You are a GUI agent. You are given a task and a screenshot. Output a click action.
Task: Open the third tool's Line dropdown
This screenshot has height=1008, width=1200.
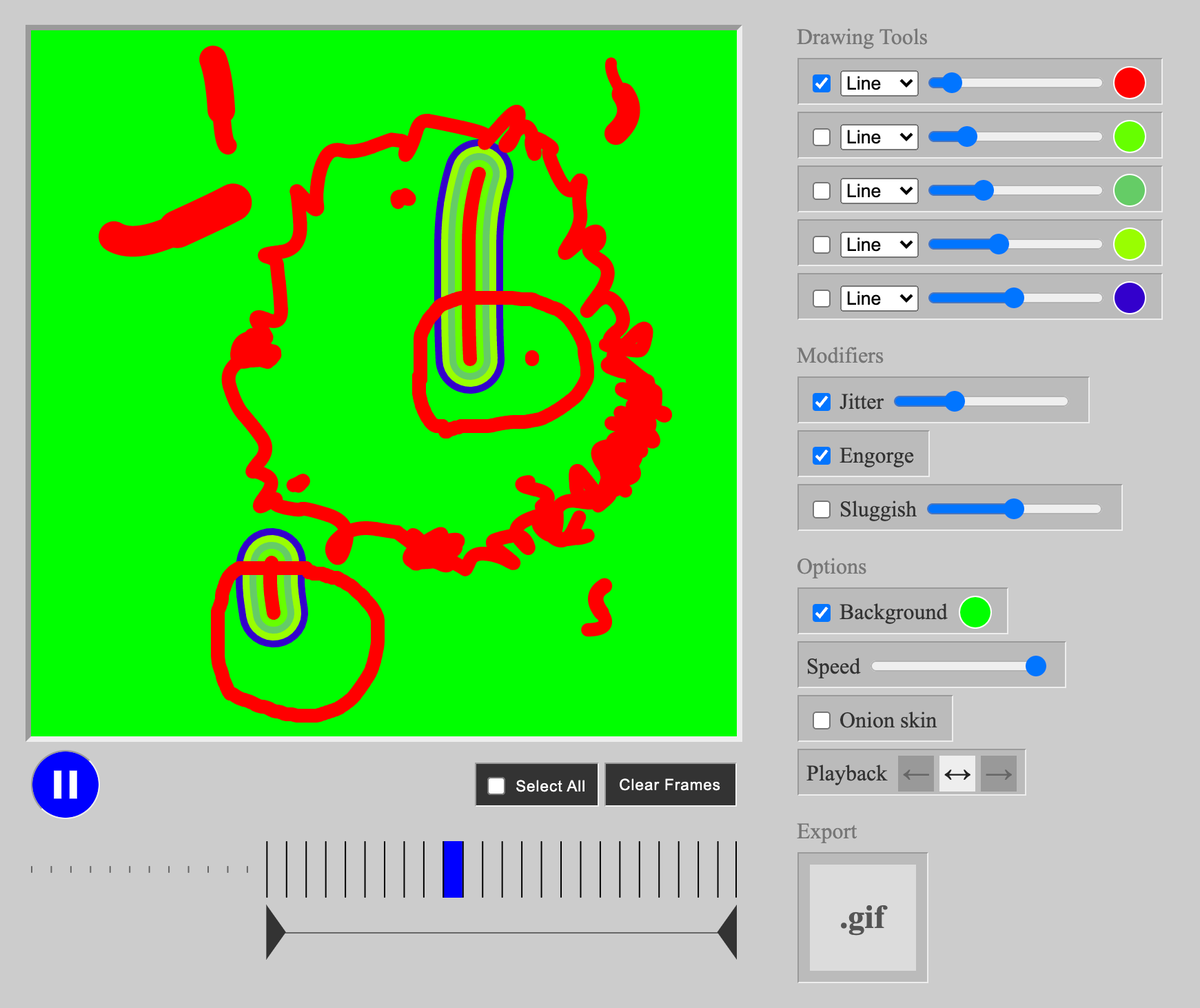879,191
